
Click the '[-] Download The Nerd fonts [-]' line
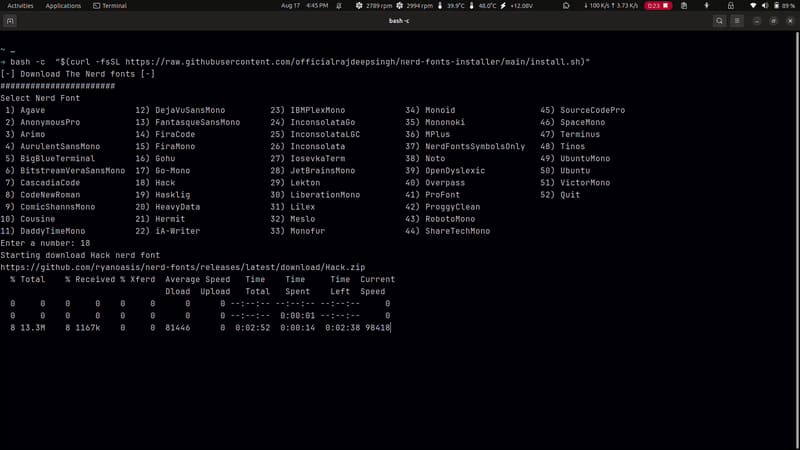pos(78,74)
